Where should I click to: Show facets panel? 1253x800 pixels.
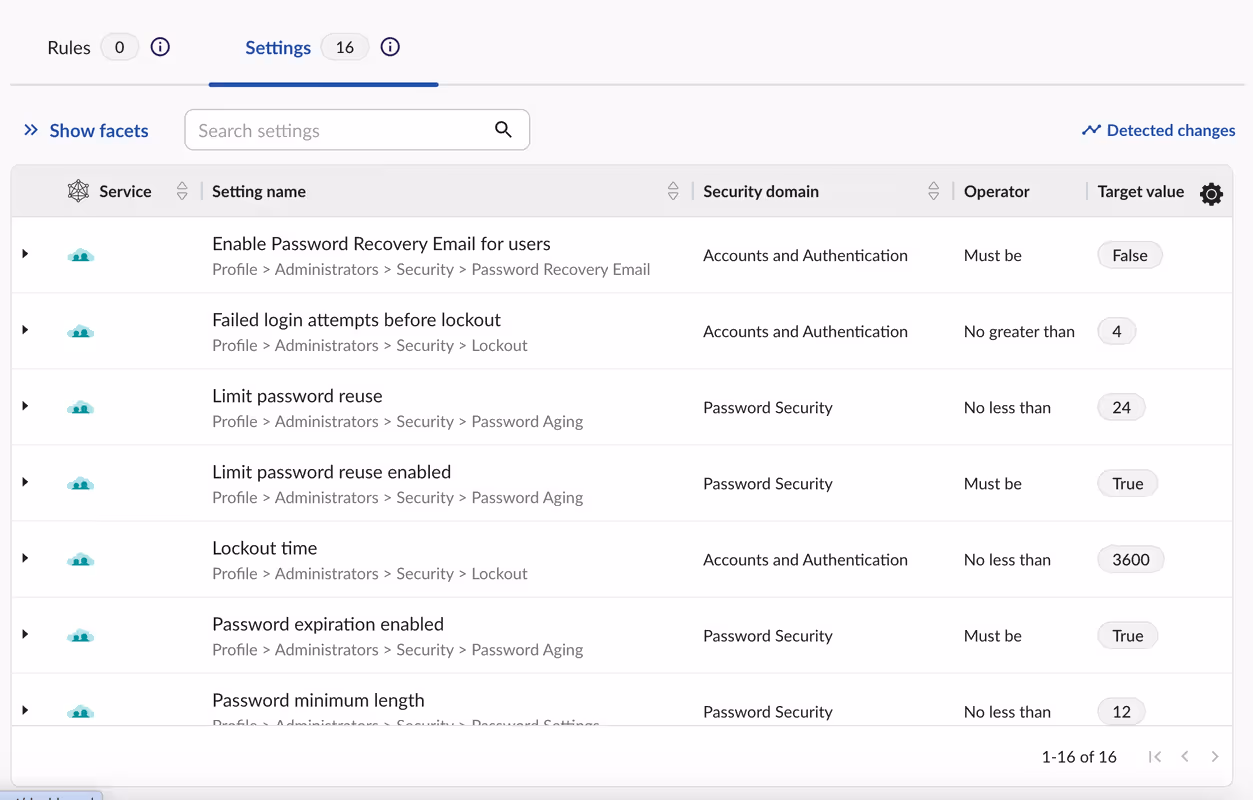click(x=86, y=131)
